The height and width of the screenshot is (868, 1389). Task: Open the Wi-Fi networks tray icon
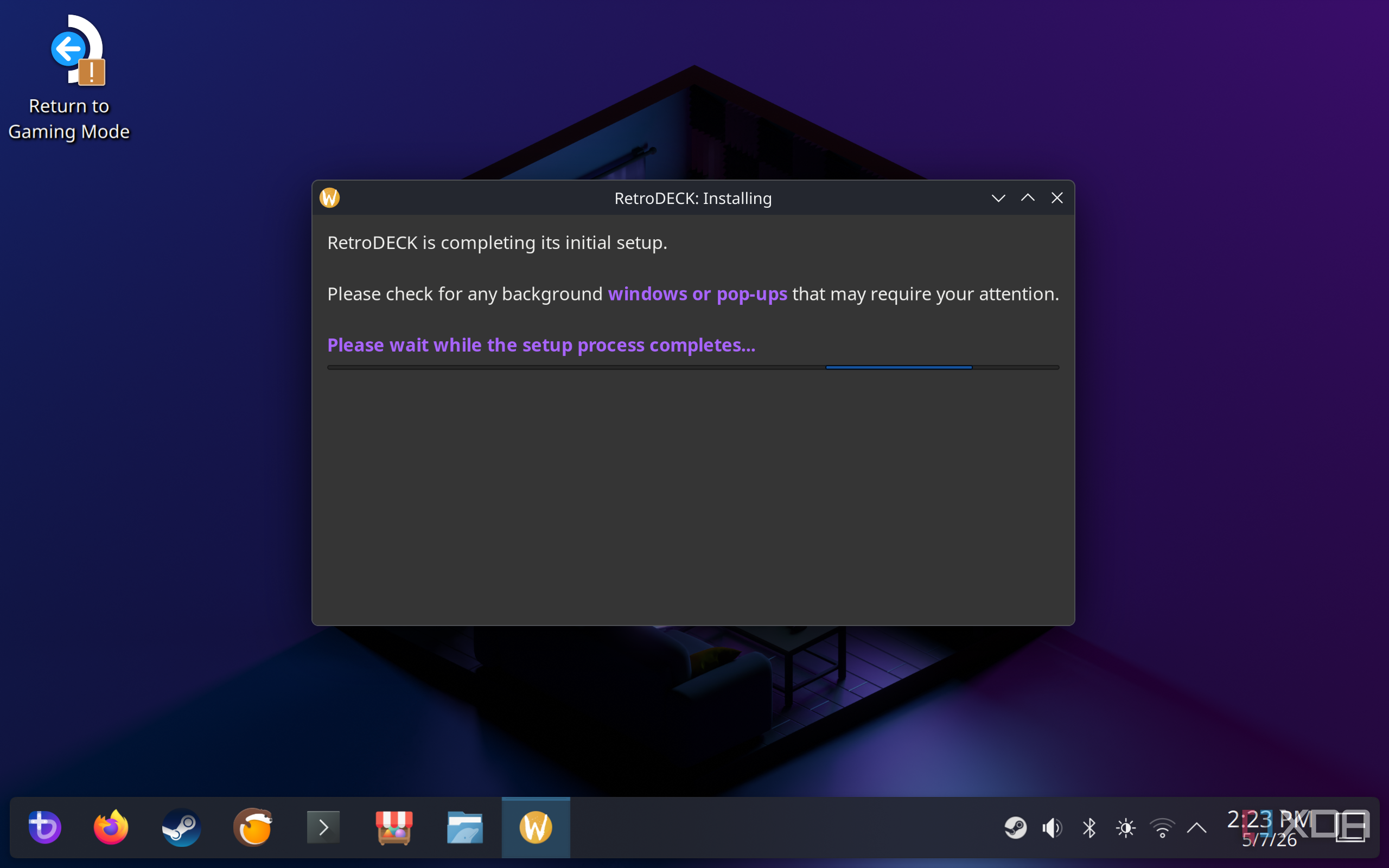click(1162, 828)
